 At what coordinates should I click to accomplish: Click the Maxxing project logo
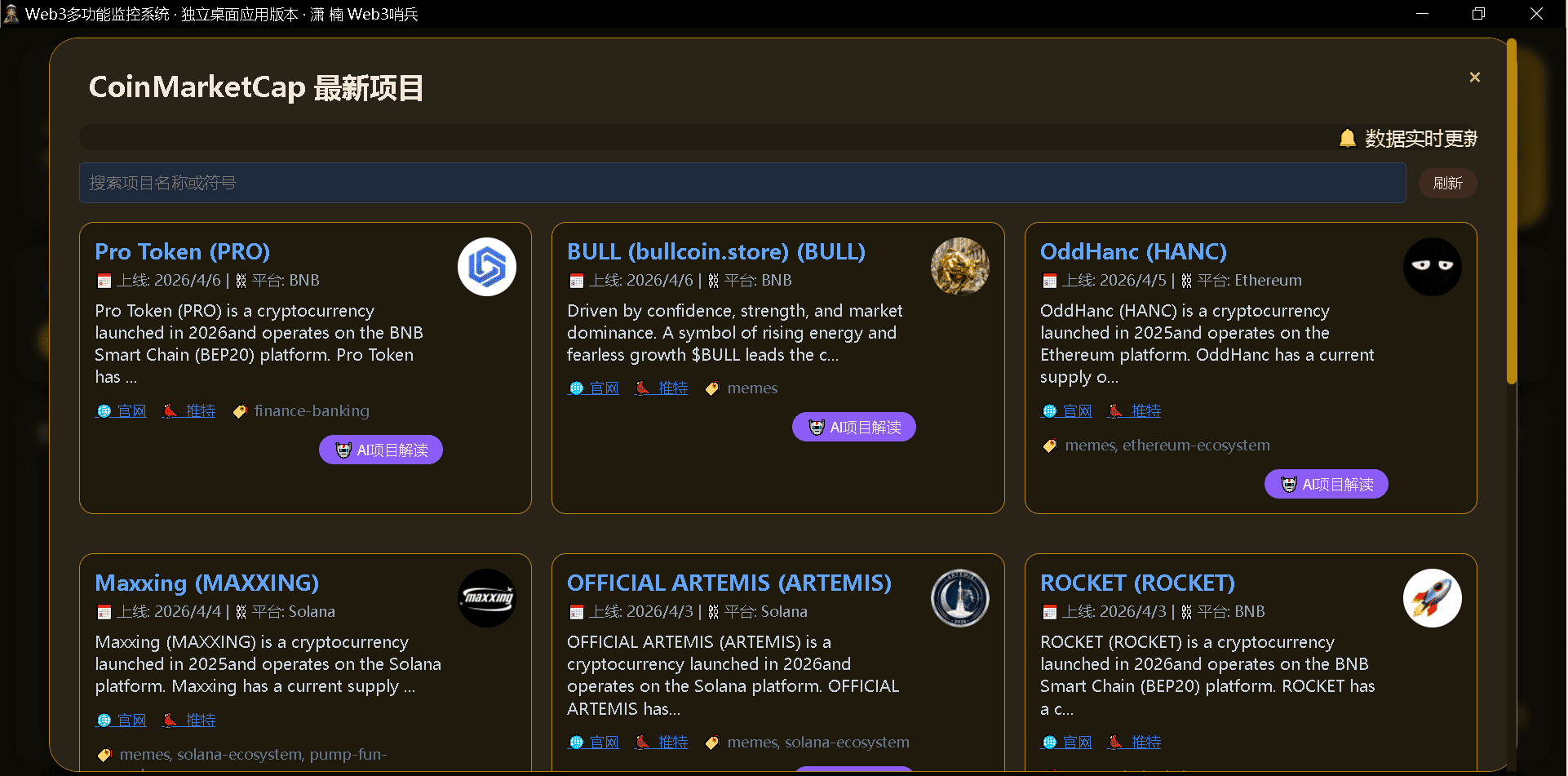[x=486, y=598]
